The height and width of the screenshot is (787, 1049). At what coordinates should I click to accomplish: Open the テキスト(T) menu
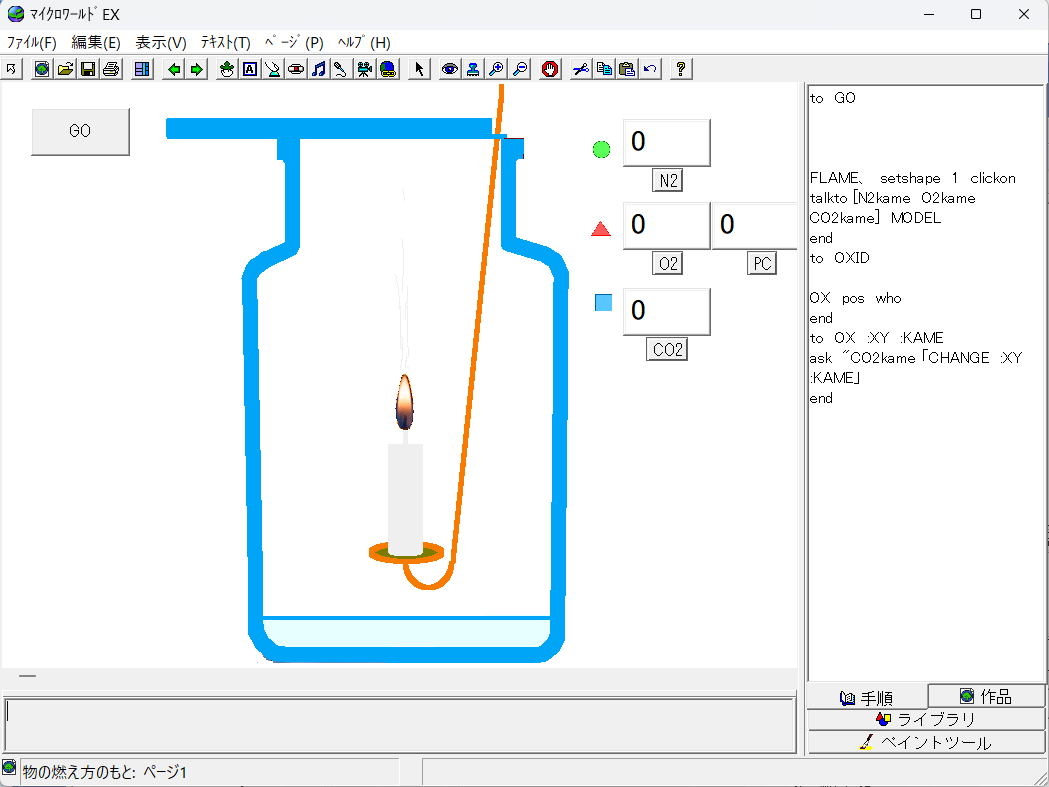225,43
